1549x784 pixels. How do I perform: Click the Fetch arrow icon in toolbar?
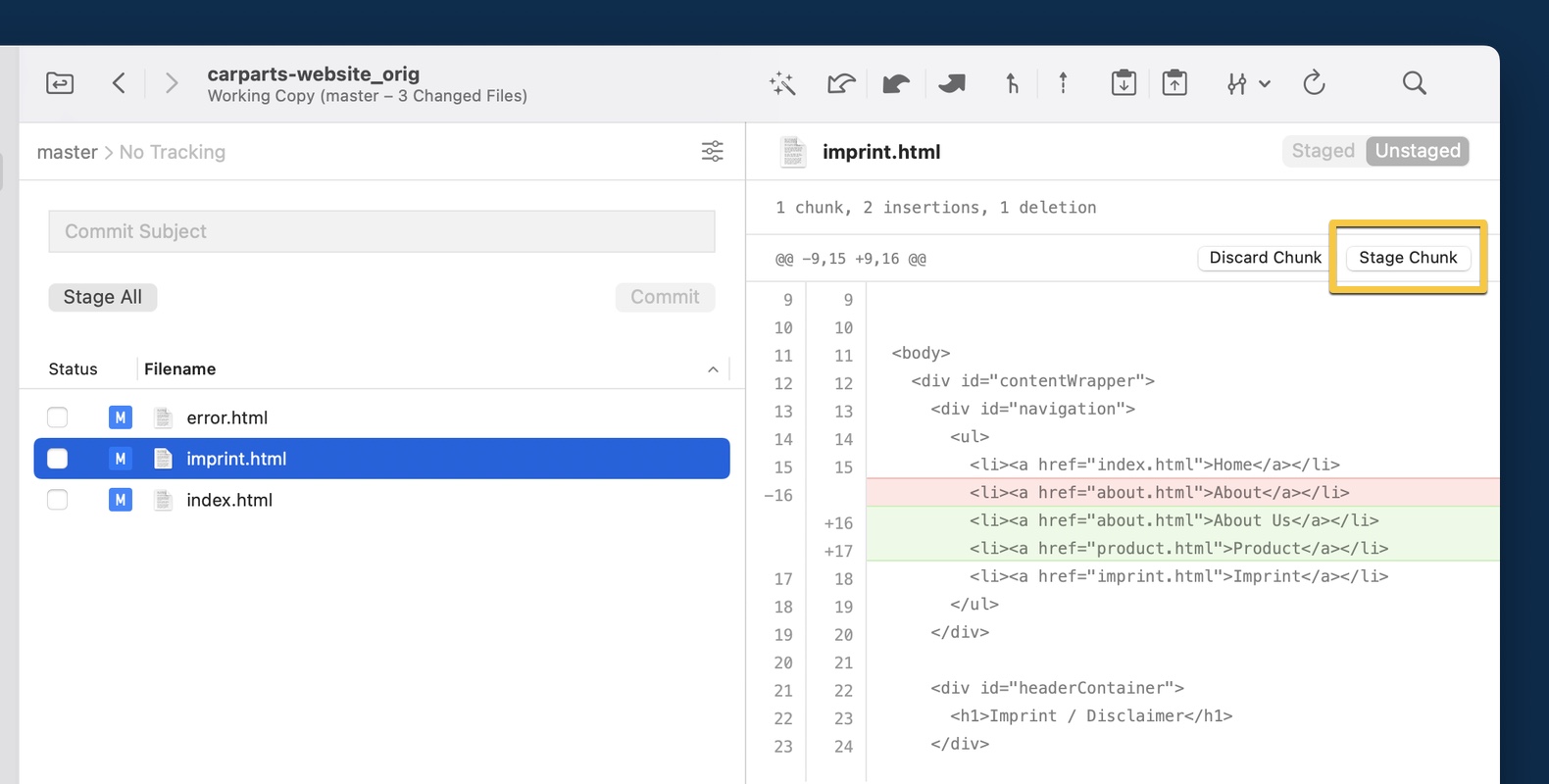840,84
